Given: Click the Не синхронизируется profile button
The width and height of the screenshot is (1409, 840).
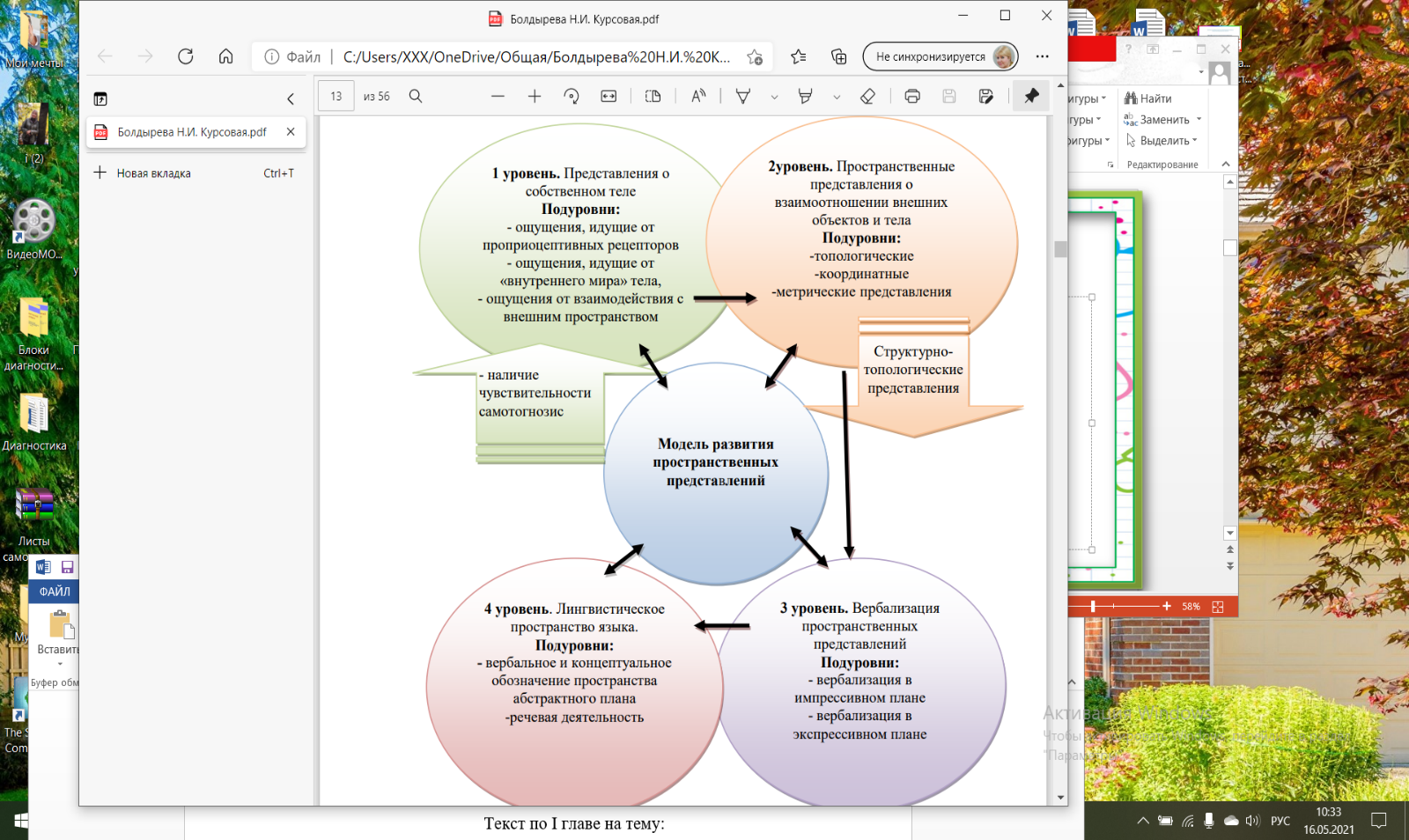Looking at the screenshot, I should pyautogui.click(x=941, y=56).
